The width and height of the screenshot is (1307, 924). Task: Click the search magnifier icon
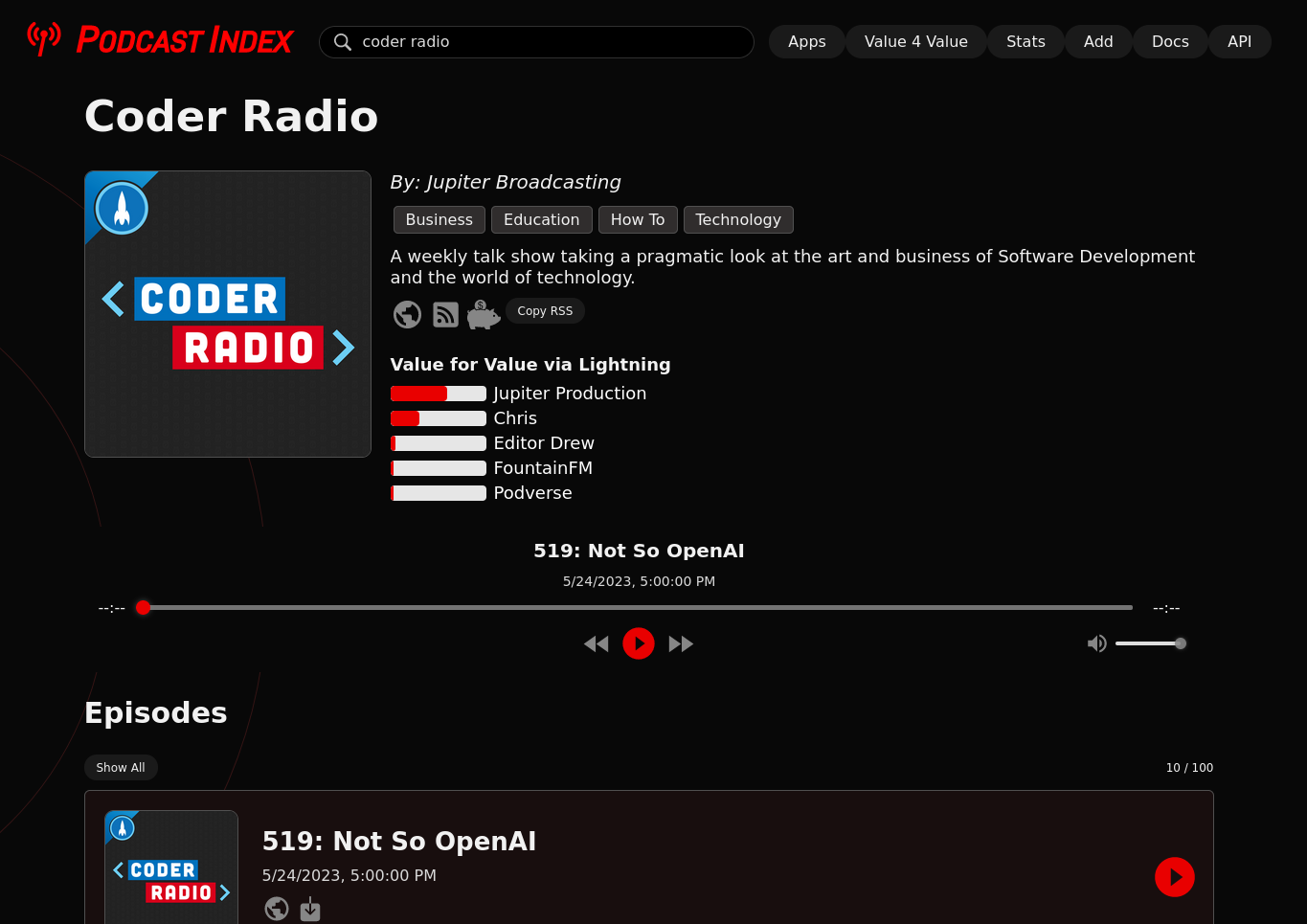tap(343, 42)
